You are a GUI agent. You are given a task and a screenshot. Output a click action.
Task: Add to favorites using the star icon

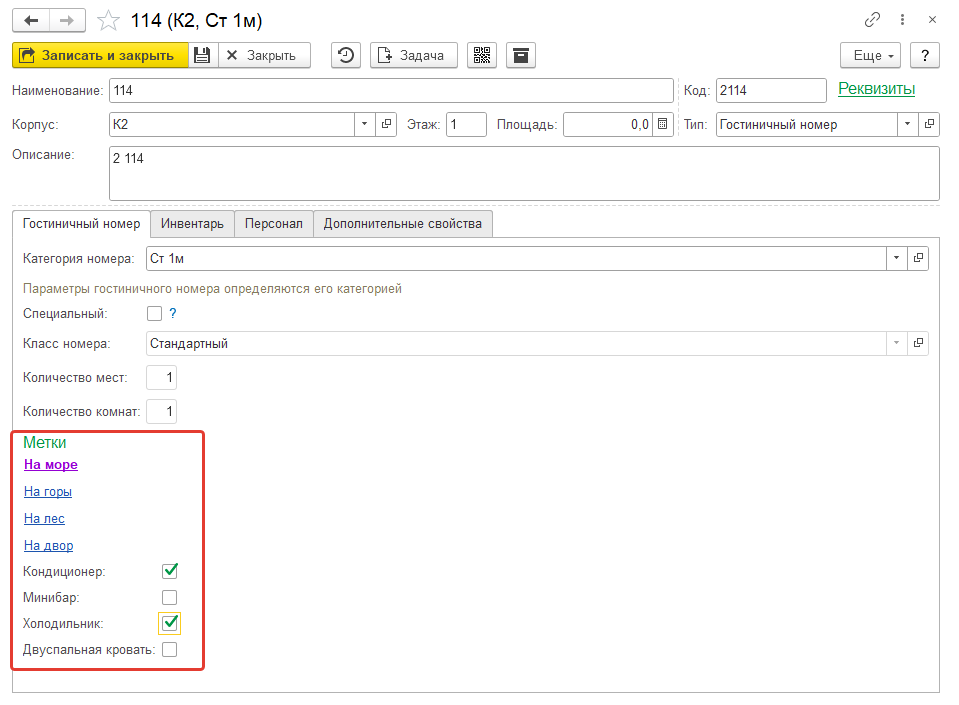108,21
